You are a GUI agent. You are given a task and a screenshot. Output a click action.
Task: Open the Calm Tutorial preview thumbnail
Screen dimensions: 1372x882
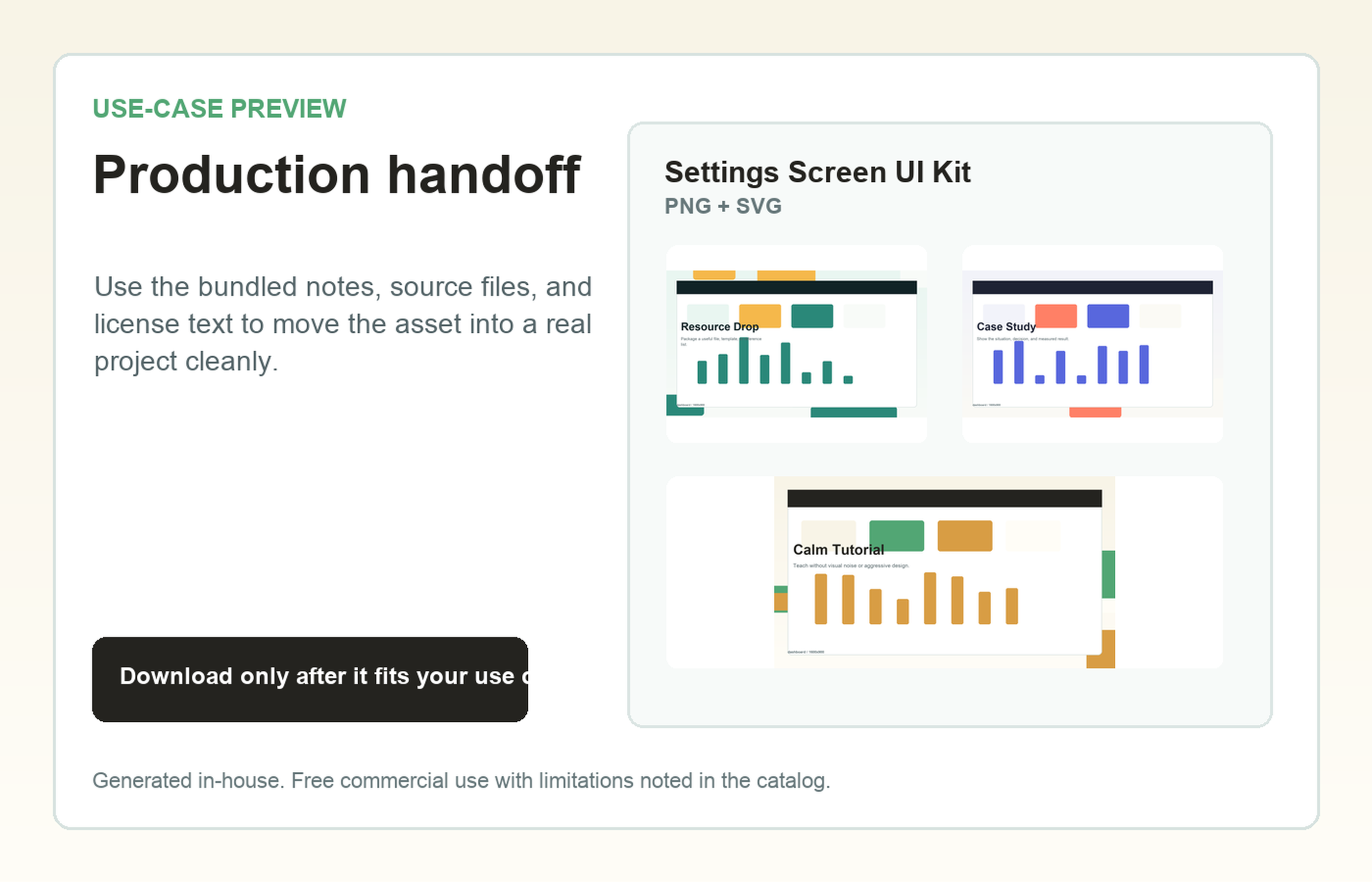[945, 572]
